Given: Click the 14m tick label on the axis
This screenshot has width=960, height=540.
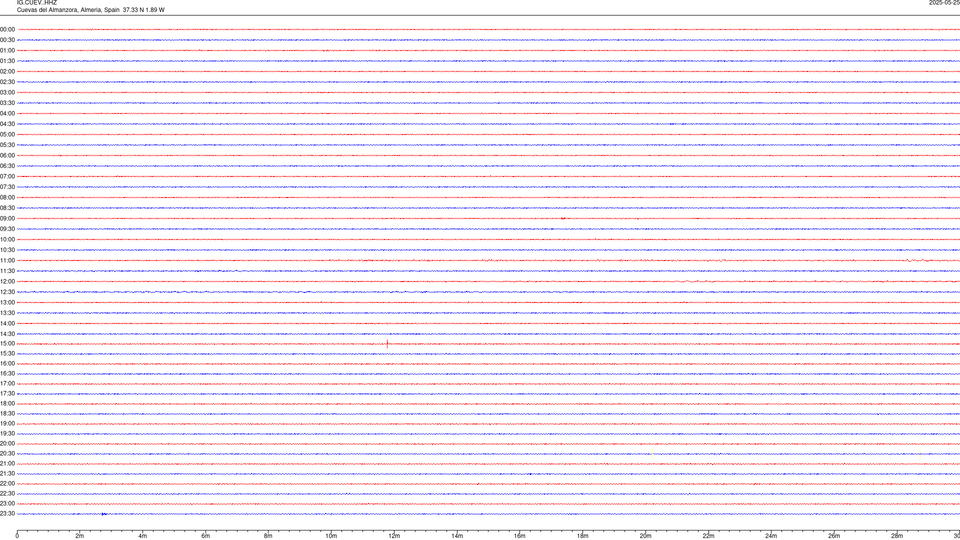Looking at the screenshot, I should pos(457,536).
